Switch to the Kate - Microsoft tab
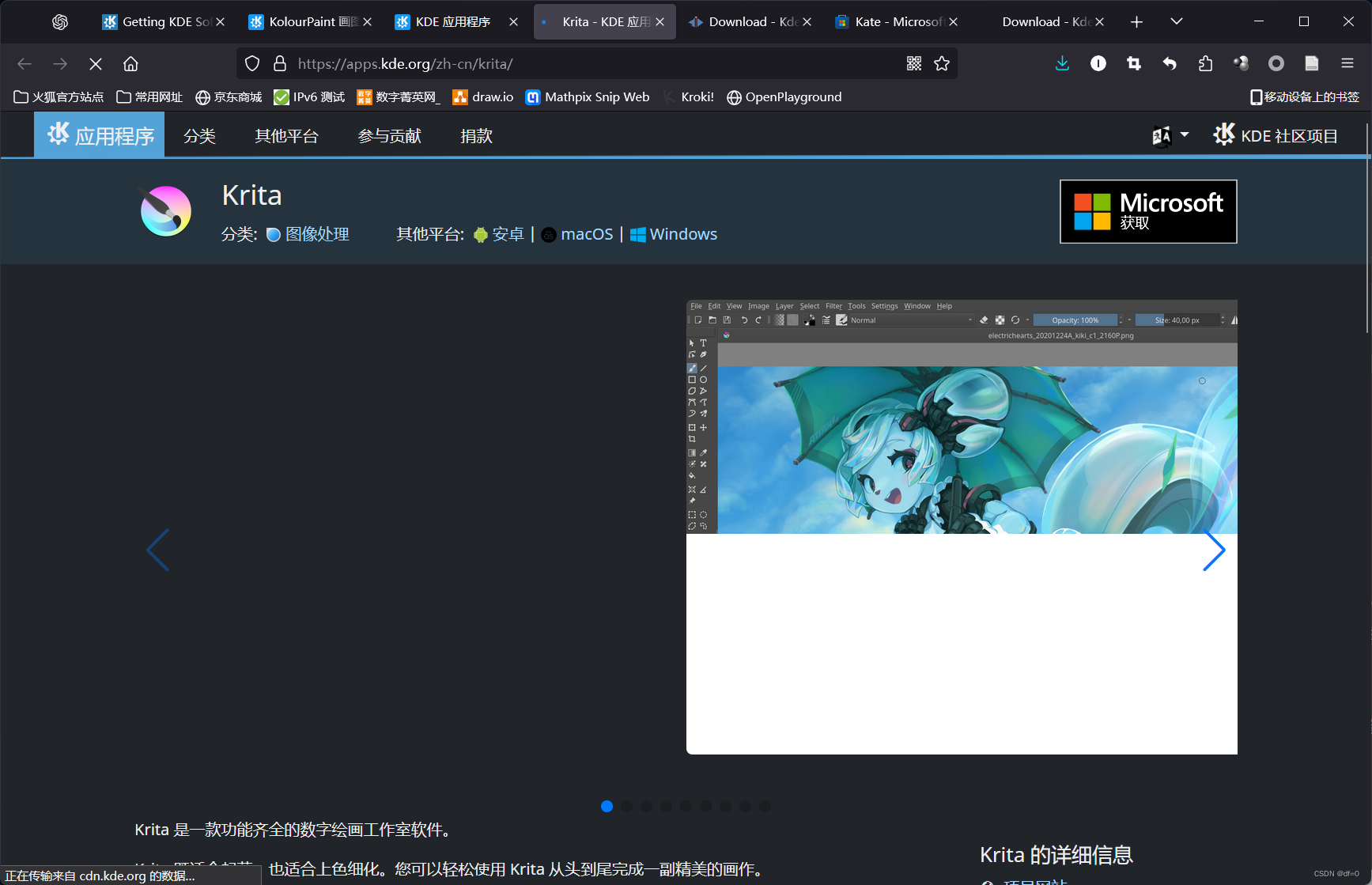Screen dimensions: 1372x885 (x=894, y=21)
